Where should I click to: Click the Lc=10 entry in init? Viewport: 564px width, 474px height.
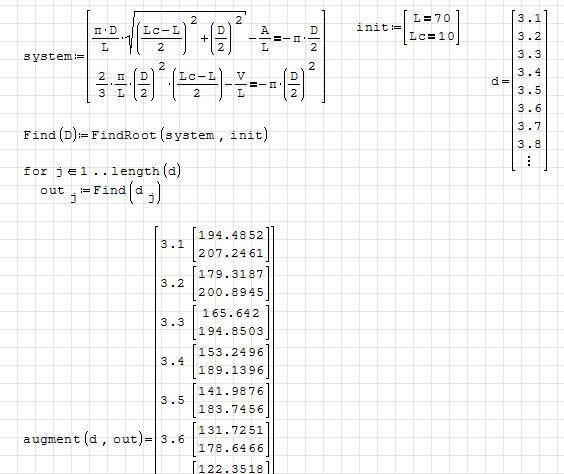[432, 36]
